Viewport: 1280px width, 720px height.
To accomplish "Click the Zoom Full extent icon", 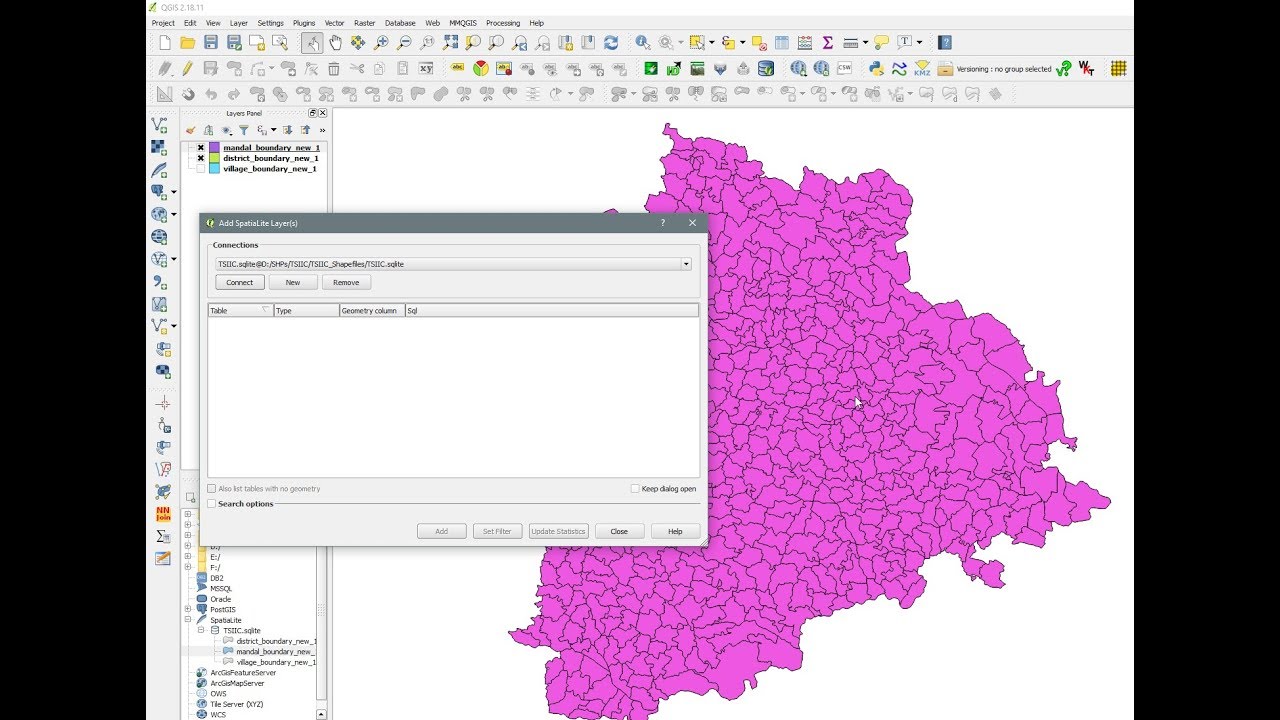I will point(450,43).
